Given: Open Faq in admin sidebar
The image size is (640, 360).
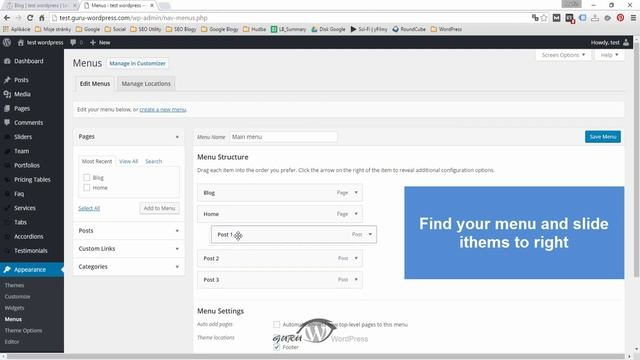Looking at the screenshot, I should coord(19,194).
